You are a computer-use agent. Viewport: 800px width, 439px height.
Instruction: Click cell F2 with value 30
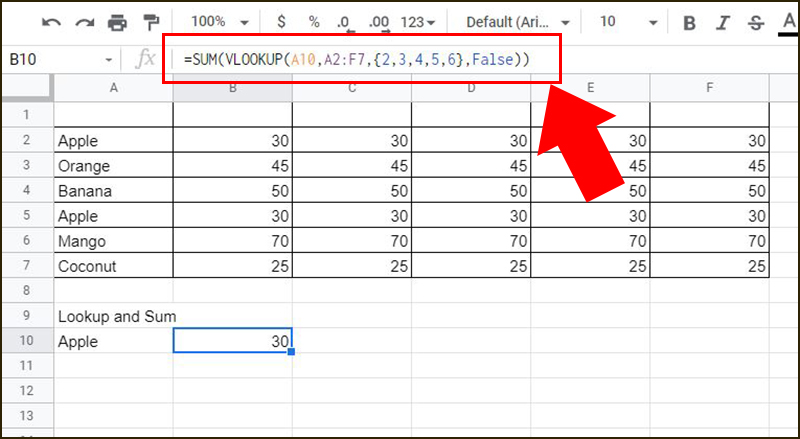click(710, 140)
